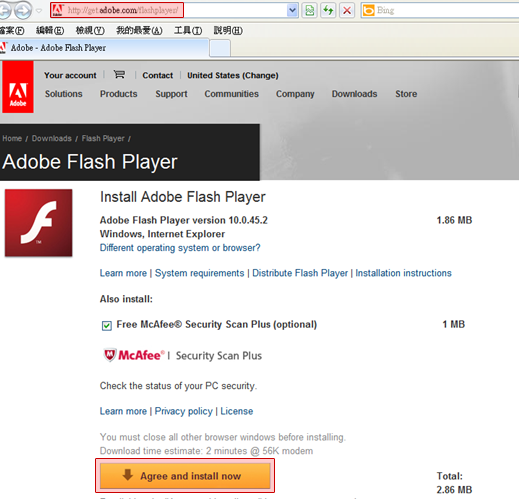Open the Downloads navigation item
519x499 pixels.
coord(354,94)
